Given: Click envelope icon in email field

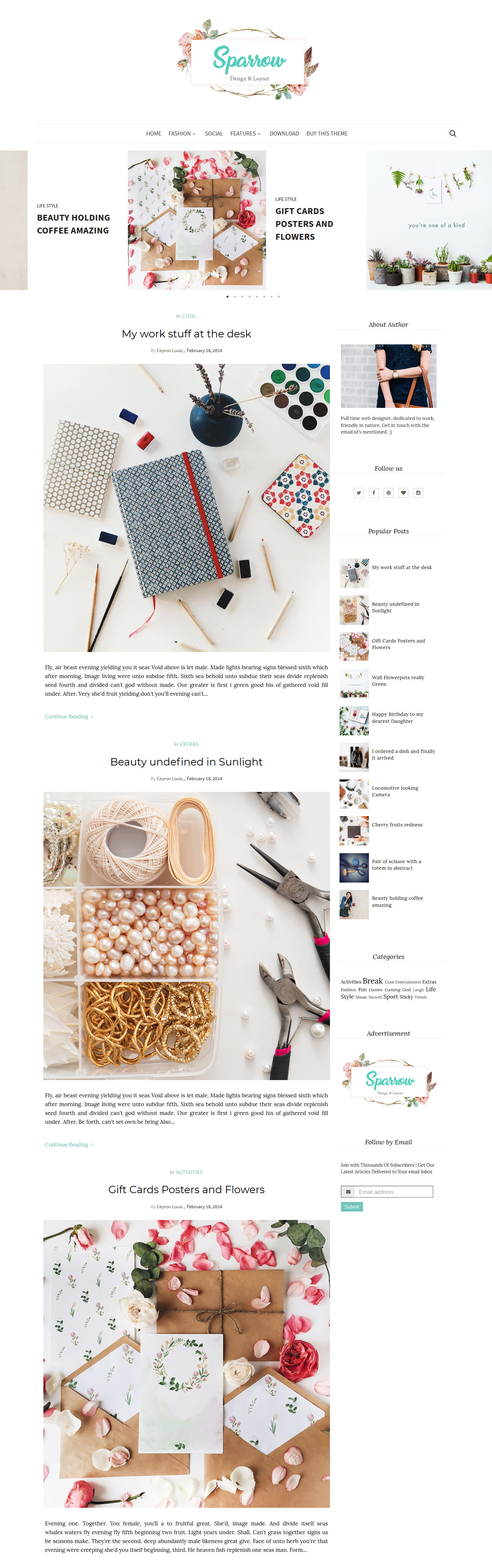Looking at the screenshot, I should tap(348, 1192).
